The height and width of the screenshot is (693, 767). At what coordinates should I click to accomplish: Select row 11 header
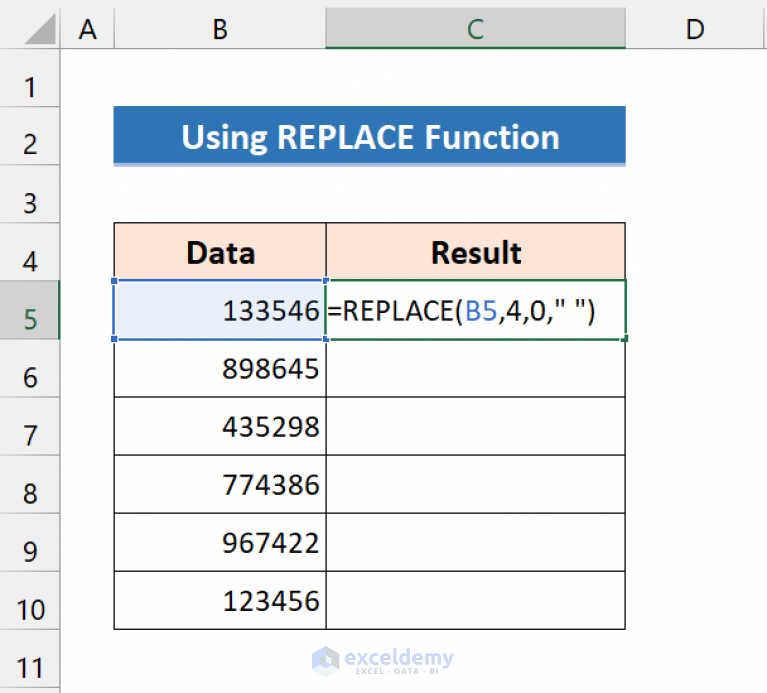pyautogui.click(x=30, y=660)
